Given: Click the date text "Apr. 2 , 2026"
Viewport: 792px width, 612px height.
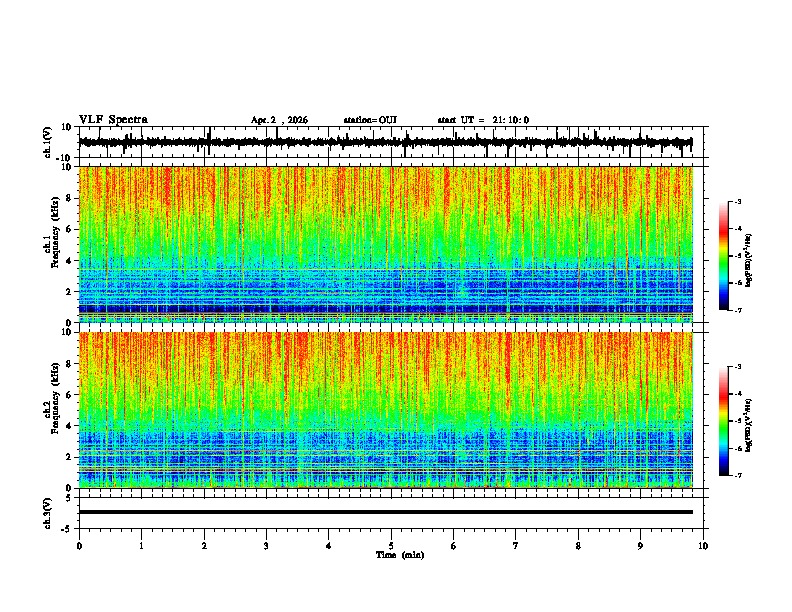Looking at the screenshot, I should coord(279,120).
